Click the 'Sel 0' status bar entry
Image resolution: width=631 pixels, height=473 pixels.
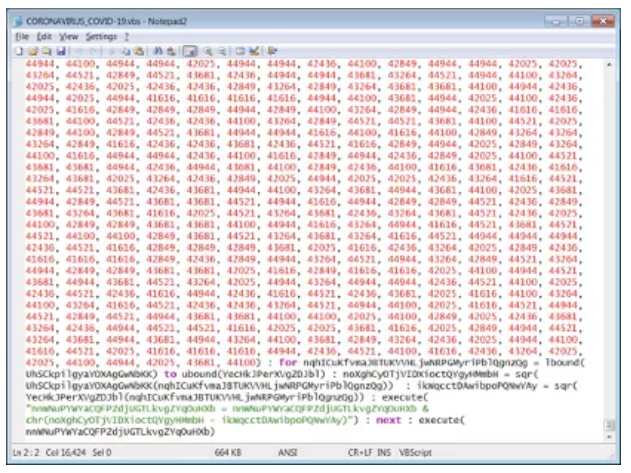pos(102,452)
